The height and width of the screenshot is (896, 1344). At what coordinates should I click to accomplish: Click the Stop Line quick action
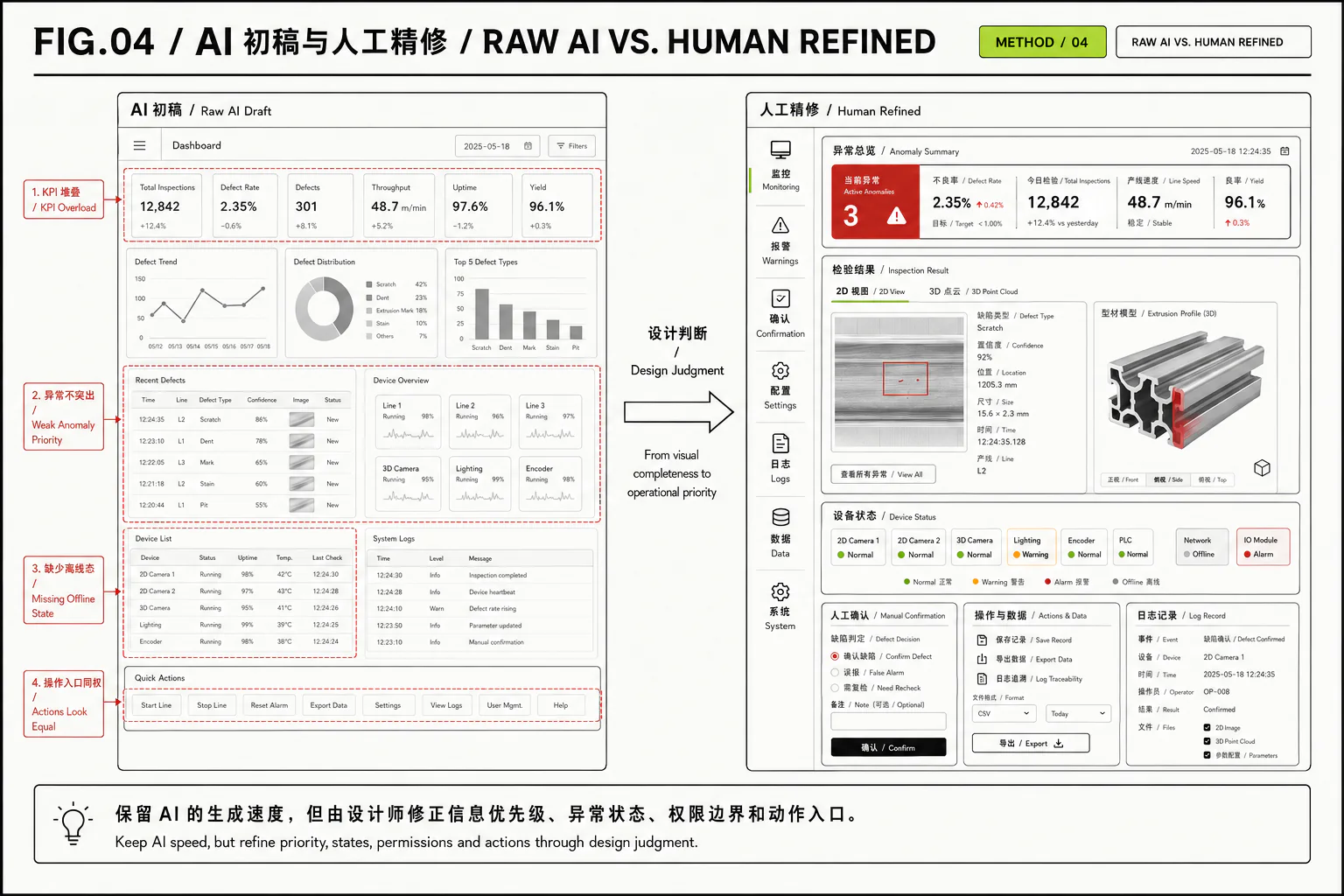(212, 705)
